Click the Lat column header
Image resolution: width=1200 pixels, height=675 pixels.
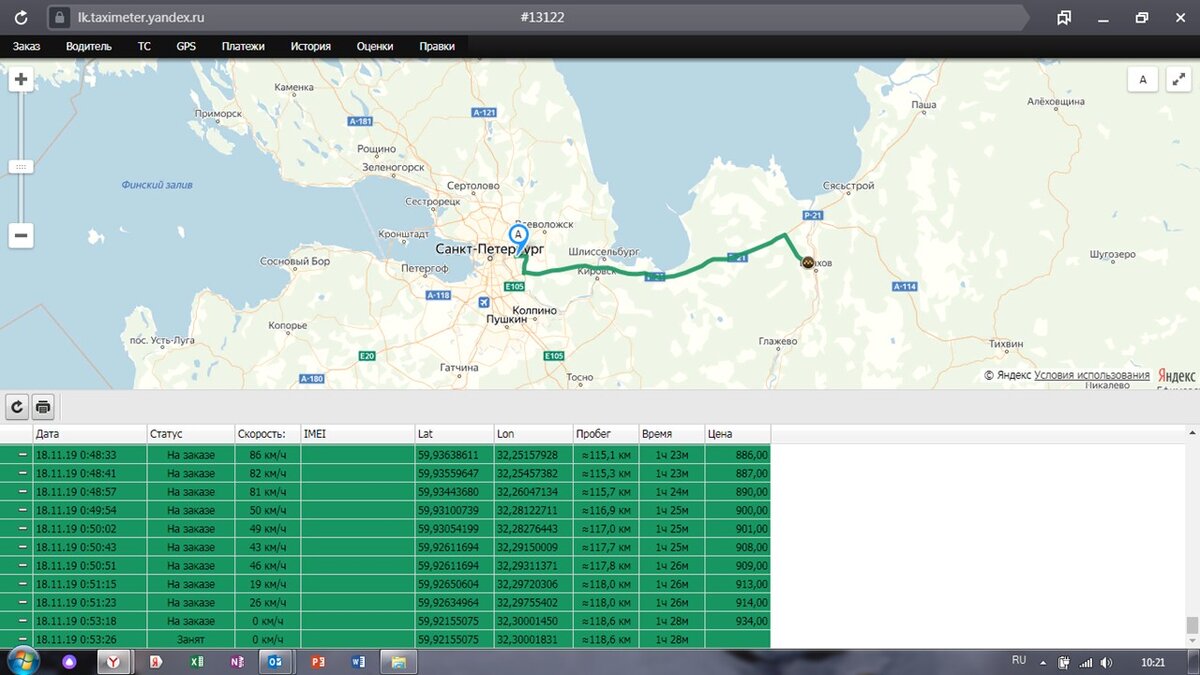[454, 434]
